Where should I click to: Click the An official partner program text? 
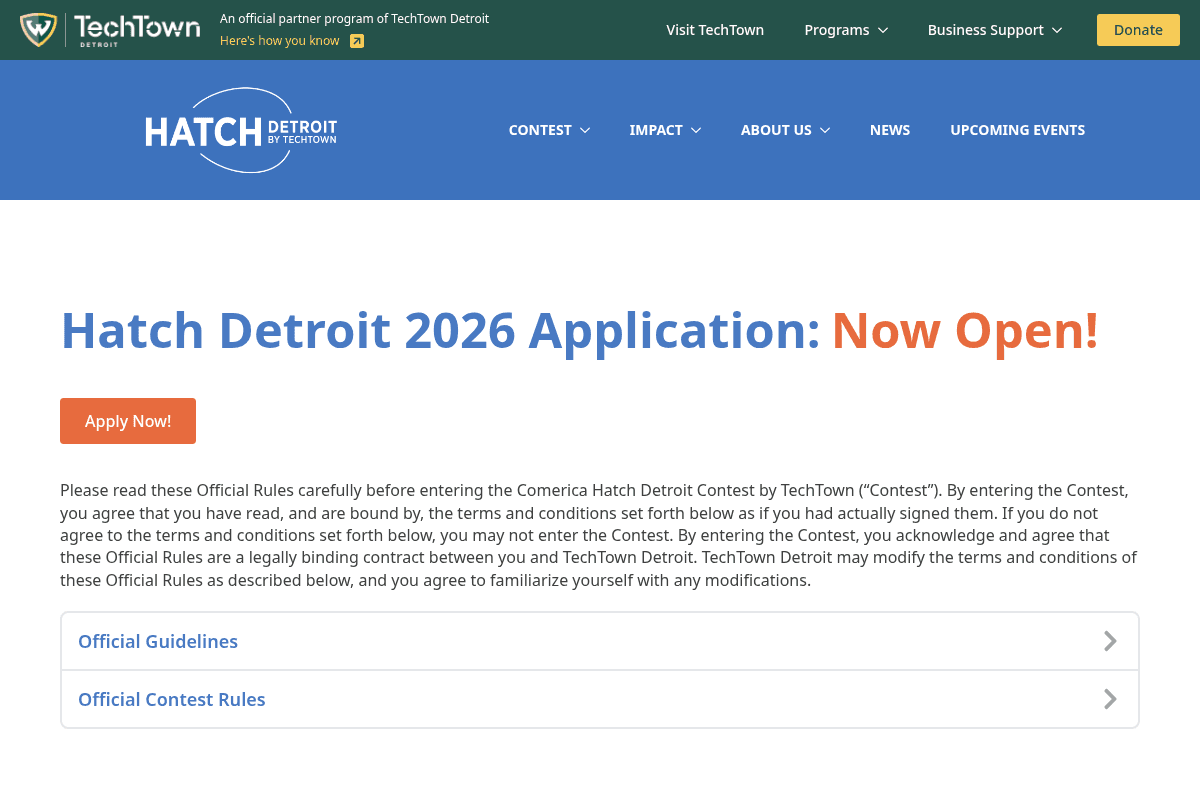(354, 18)
